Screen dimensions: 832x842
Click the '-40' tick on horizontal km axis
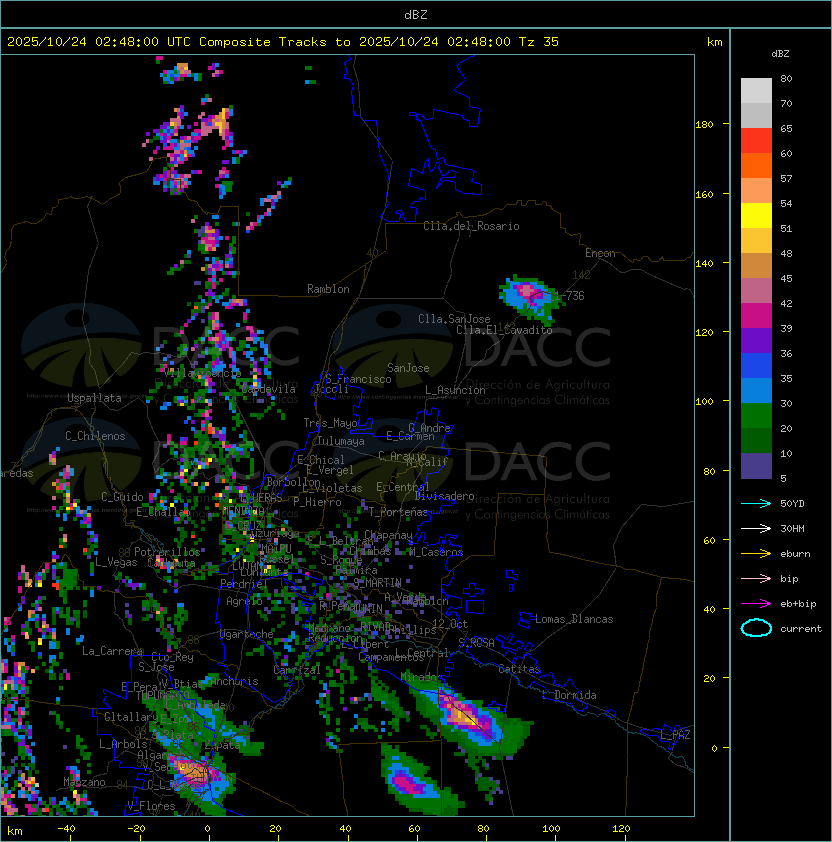tap(66, 829)
